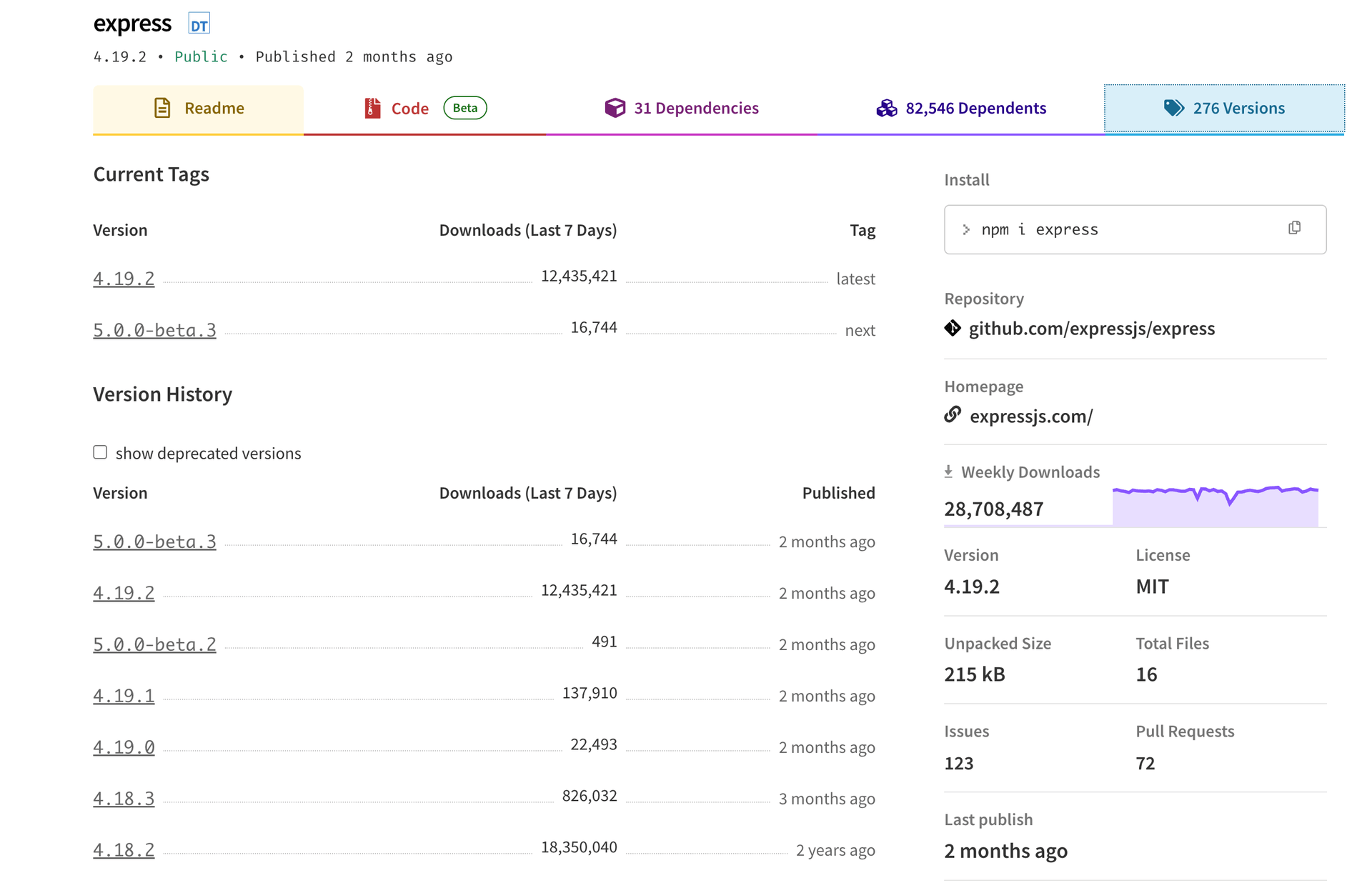Click the MIT license value
Image resolution: width=1372 pixels, height=888 pixels.
(1152, 587)
